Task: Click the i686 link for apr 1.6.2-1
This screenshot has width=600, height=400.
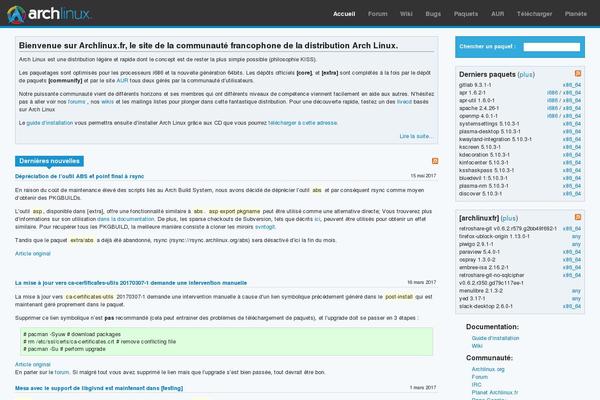Action: click(x=552, y=93)
